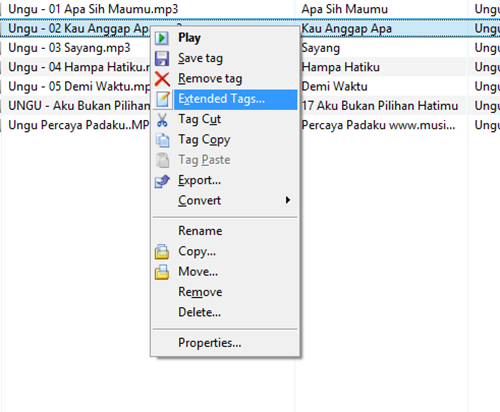Choose Play from the context menu
The height and width of the screenshot is (412, 500).
(x=225, y=38)
